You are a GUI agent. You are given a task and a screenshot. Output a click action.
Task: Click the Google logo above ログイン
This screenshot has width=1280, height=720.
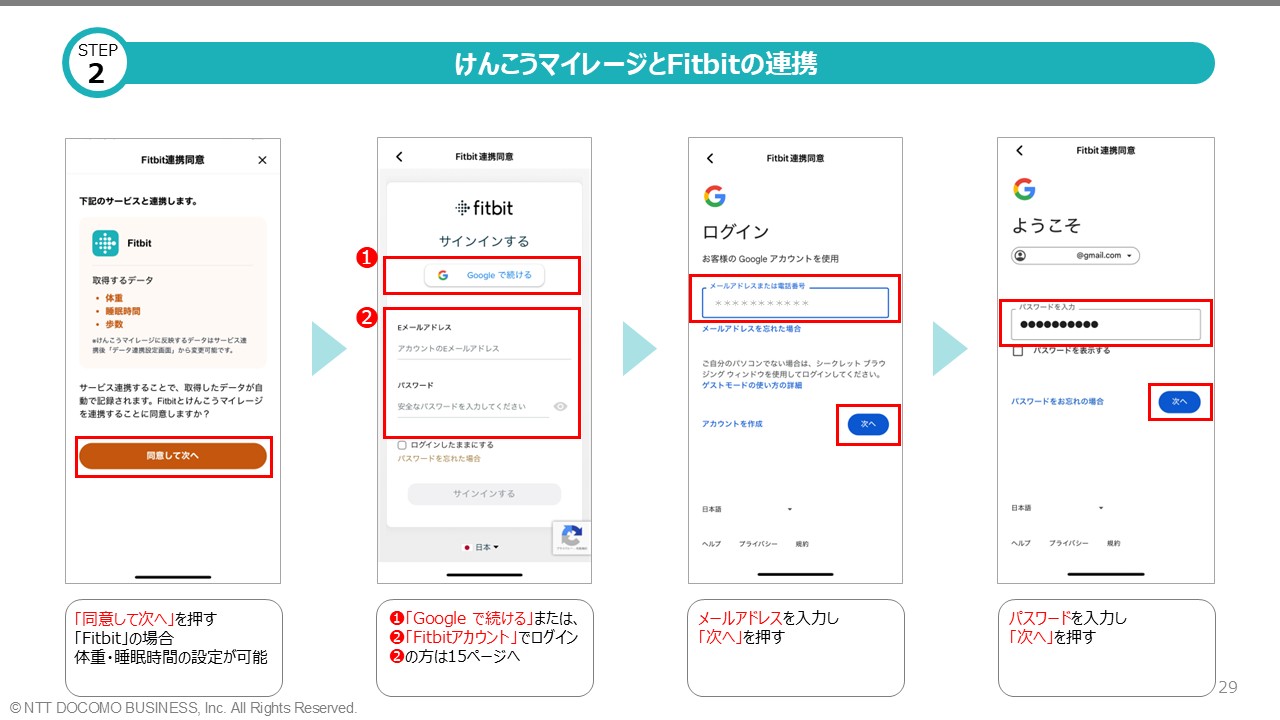click(714, 196)
